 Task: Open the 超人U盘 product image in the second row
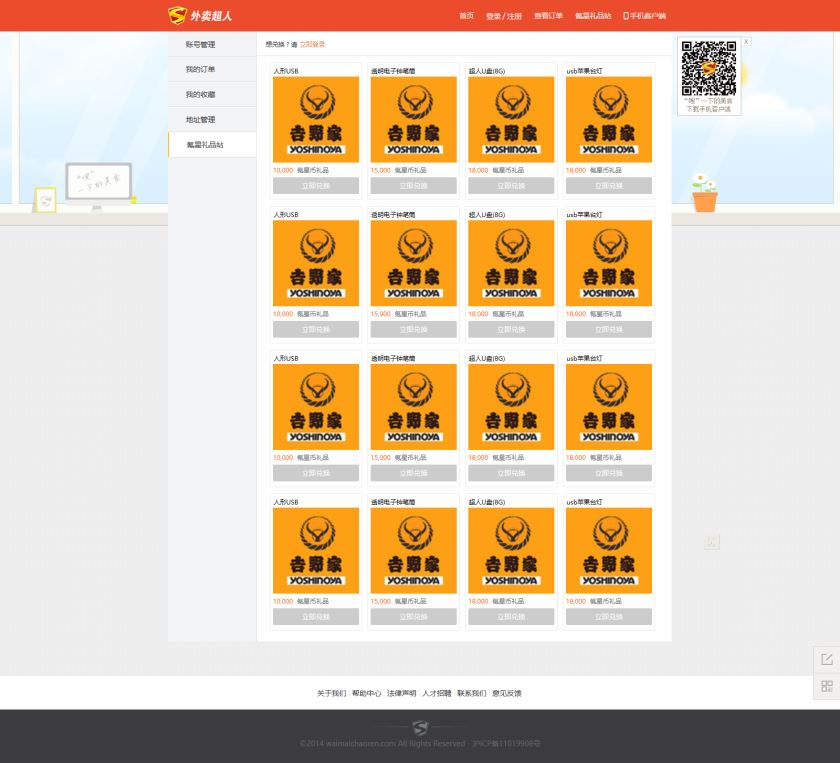point(511,263)
